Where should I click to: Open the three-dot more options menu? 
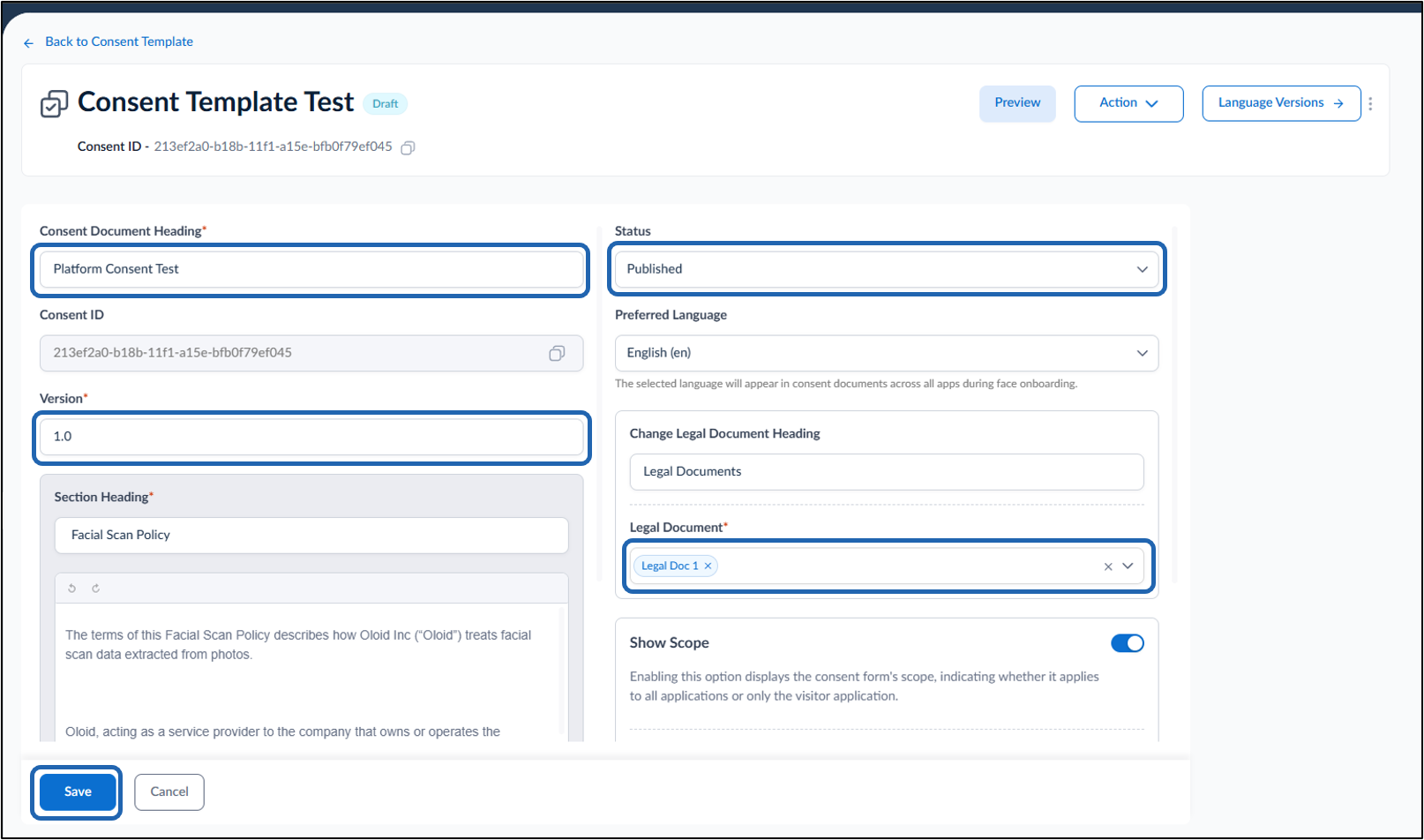click(x=1370, y=104)
